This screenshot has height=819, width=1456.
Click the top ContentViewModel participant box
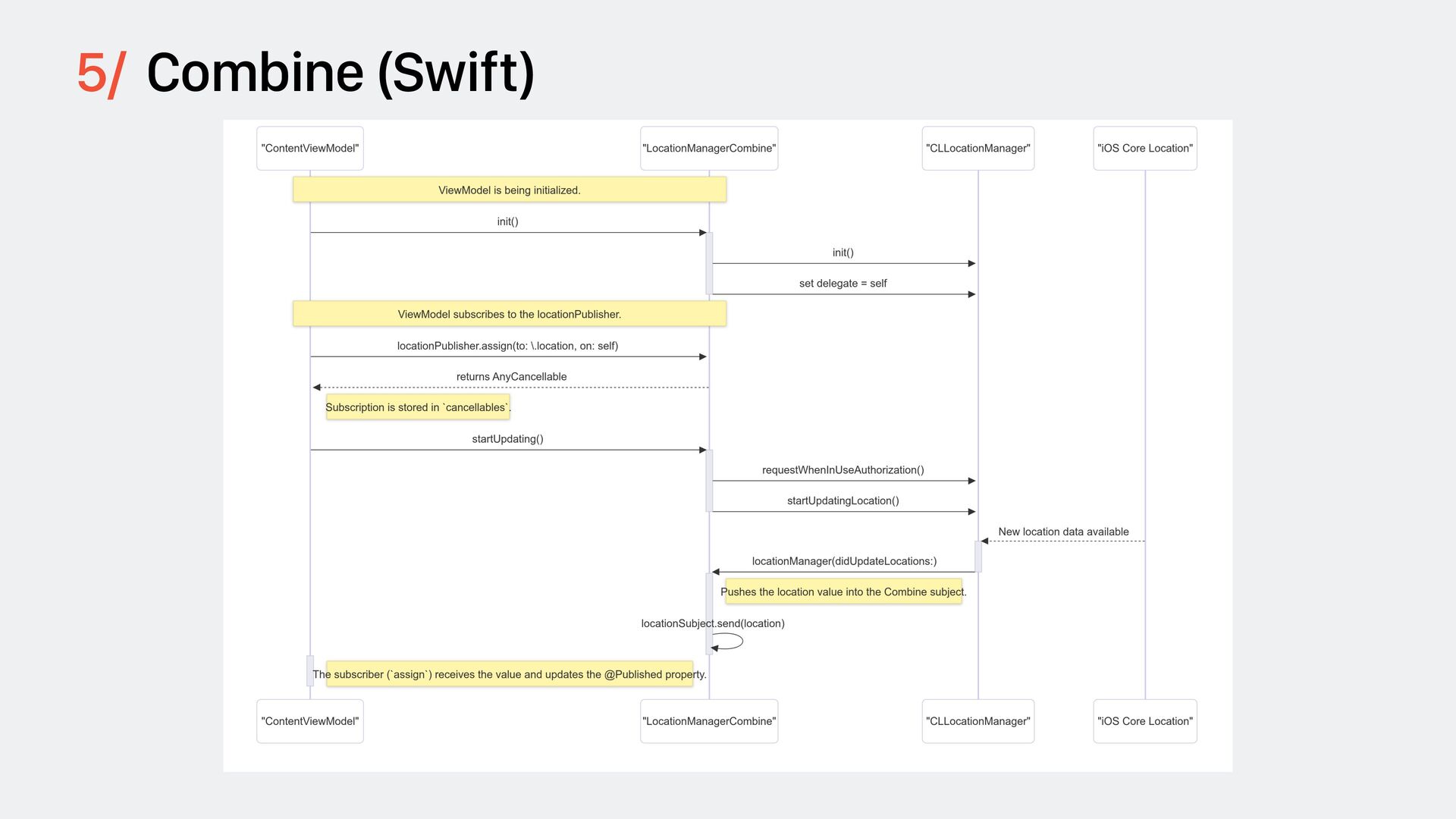tap(309, 148)
